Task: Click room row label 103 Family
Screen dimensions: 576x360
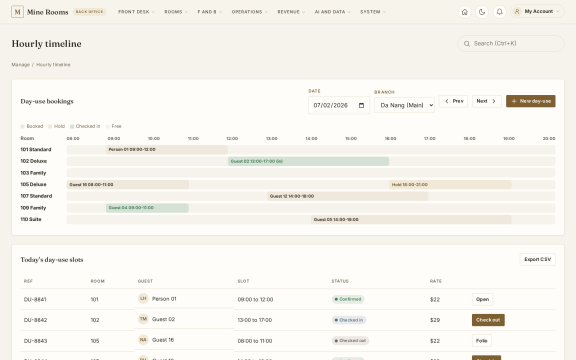Action: [33, 173]
